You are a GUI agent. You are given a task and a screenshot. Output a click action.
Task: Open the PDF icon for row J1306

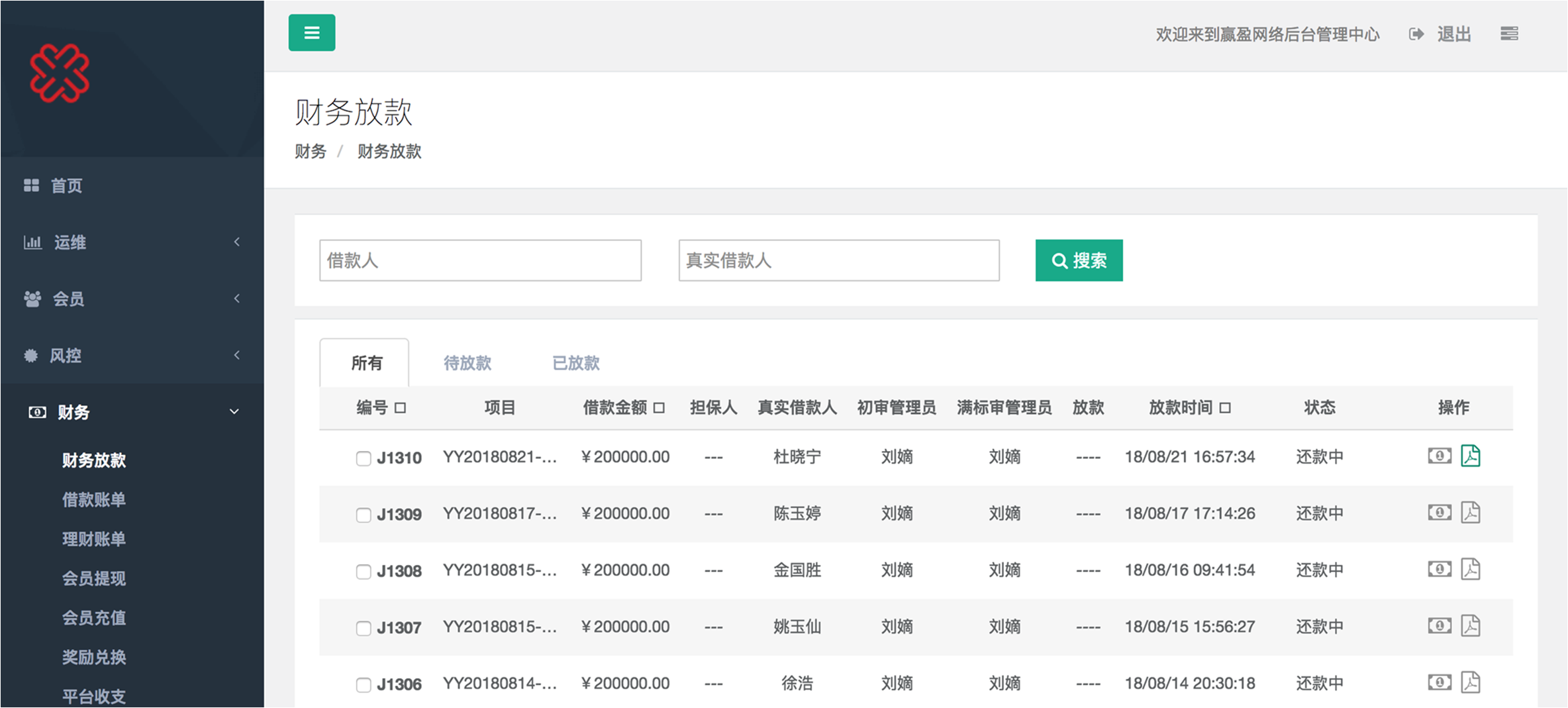1471,682
